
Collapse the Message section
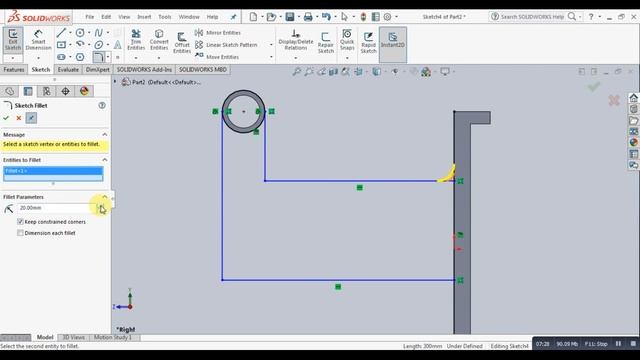pyautogui.click(x=104, y=134)
